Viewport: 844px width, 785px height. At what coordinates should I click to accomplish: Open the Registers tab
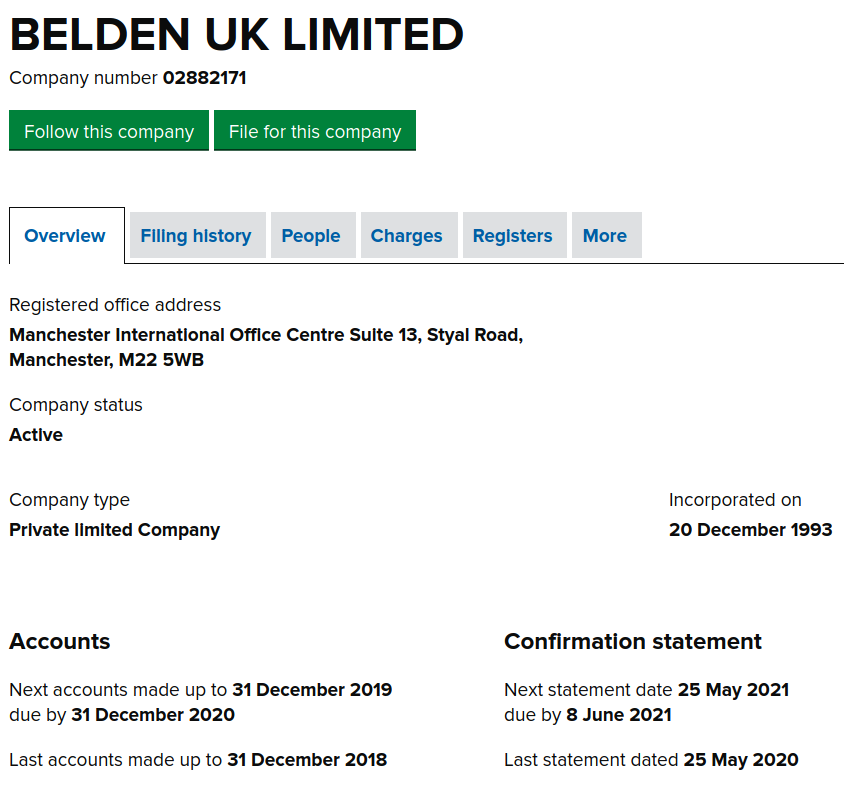(512, 236)
